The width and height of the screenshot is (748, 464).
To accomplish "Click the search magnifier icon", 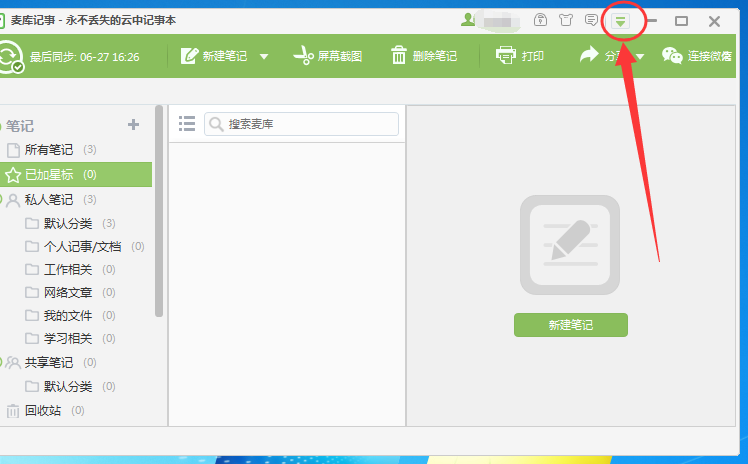I will (x=216, y=124).
